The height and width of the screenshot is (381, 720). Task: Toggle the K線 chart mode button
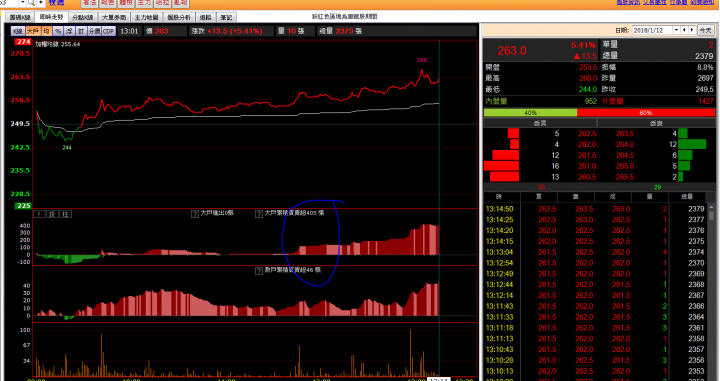[18, 31]
